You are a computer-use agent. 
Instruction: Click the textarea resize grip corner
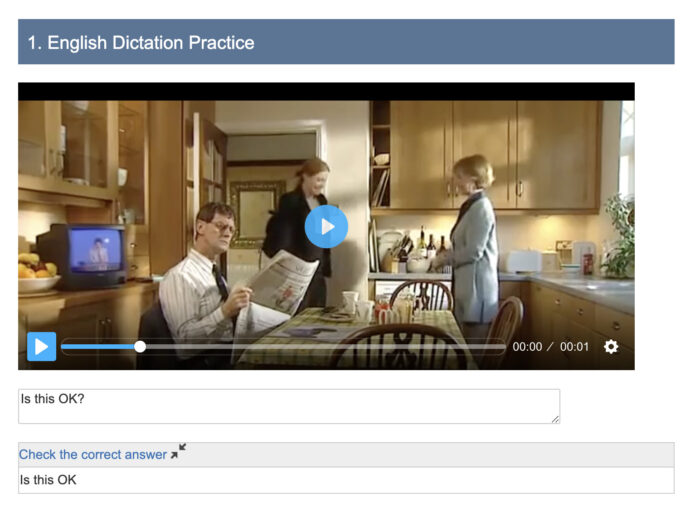(555, 419)
